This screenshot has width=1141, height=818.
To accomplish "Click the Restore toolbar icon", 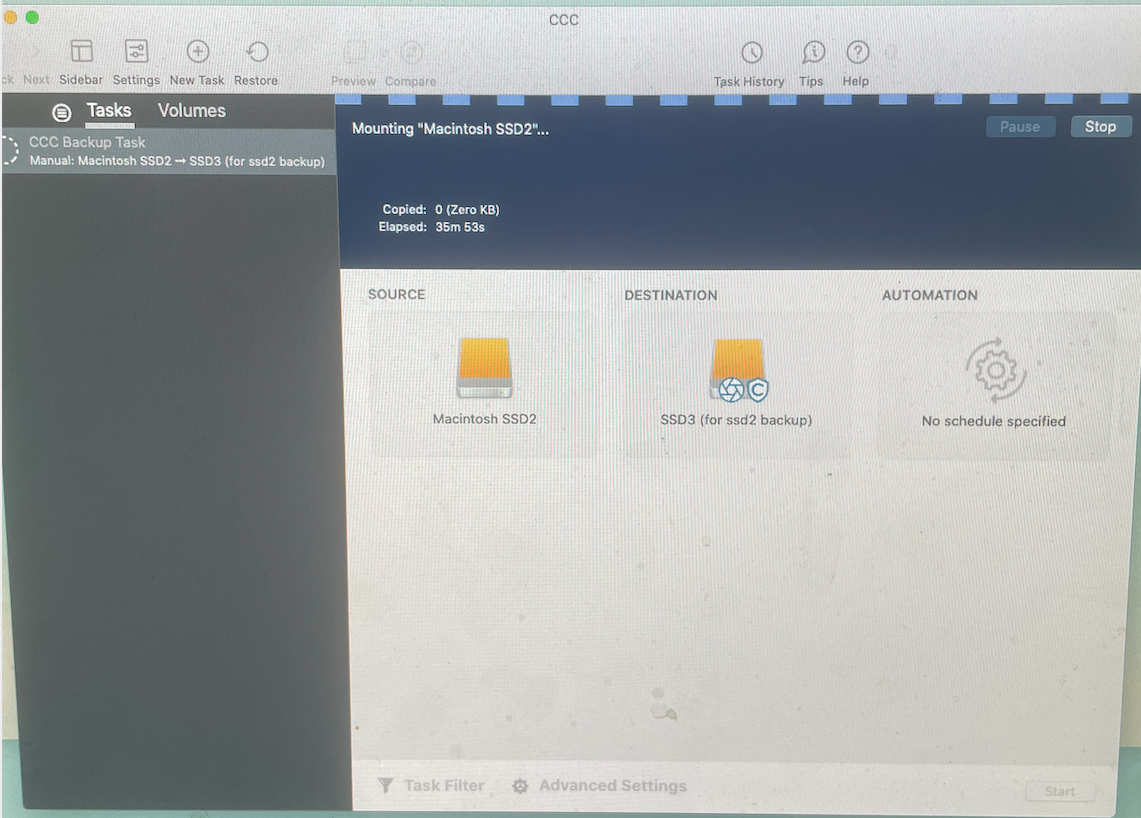I will click(256, 52).
